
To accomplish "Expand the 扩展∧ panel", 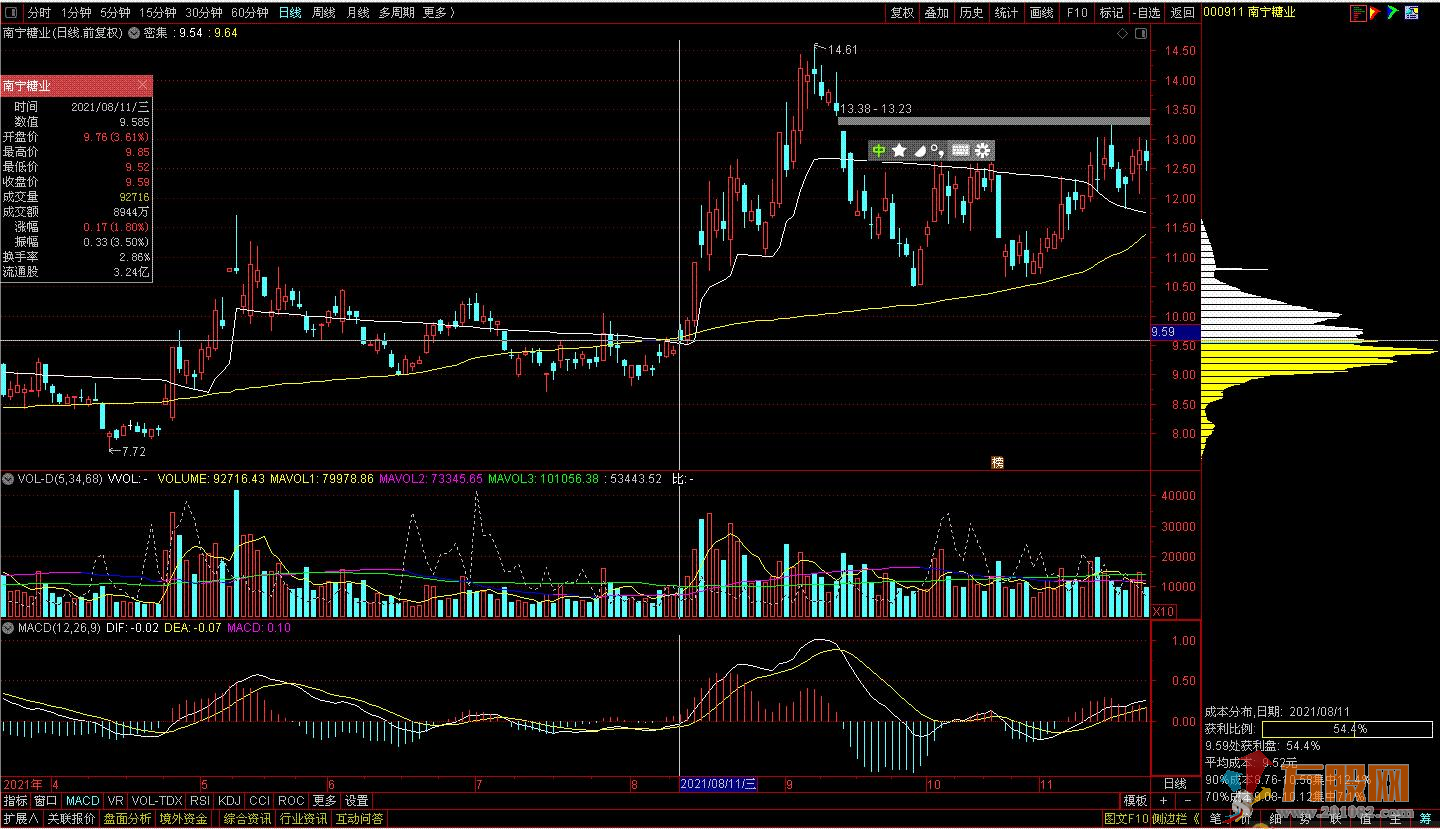I will pyautogui.click(x=21, y=819).
